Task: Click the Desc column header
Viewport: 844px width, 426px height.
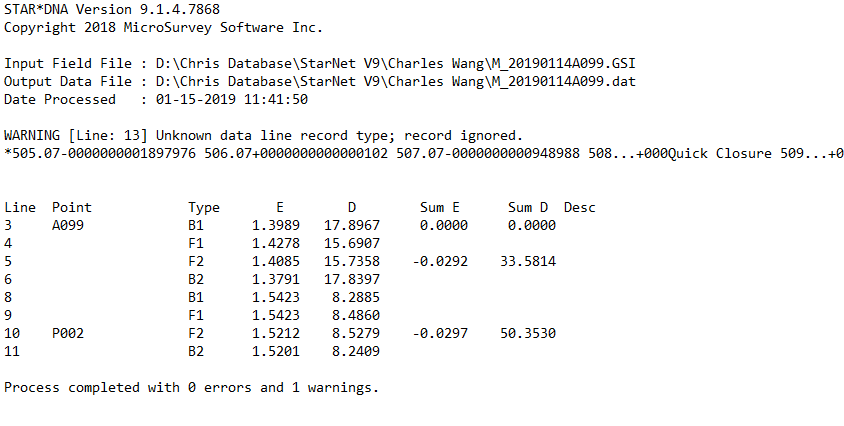Action: (x=580, y=207)
